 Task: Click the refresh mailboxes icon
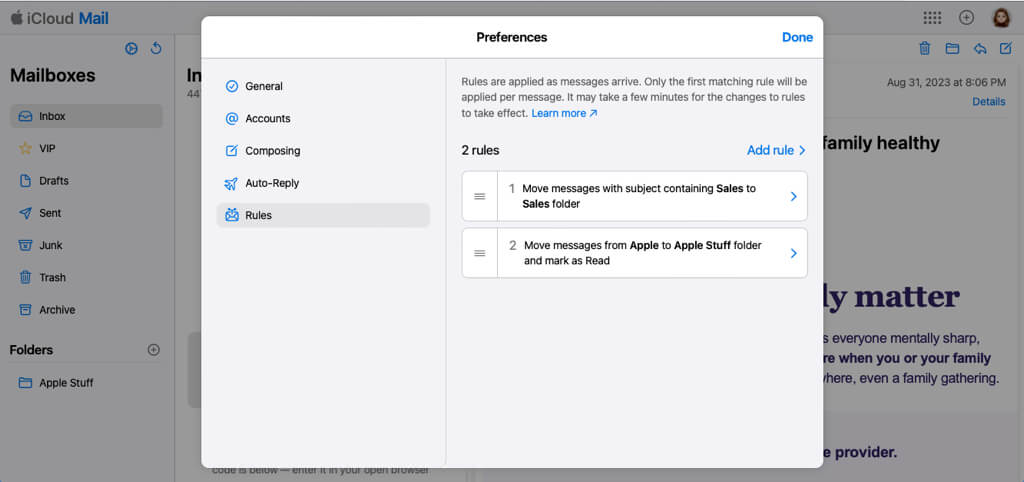tap(156, 48)
